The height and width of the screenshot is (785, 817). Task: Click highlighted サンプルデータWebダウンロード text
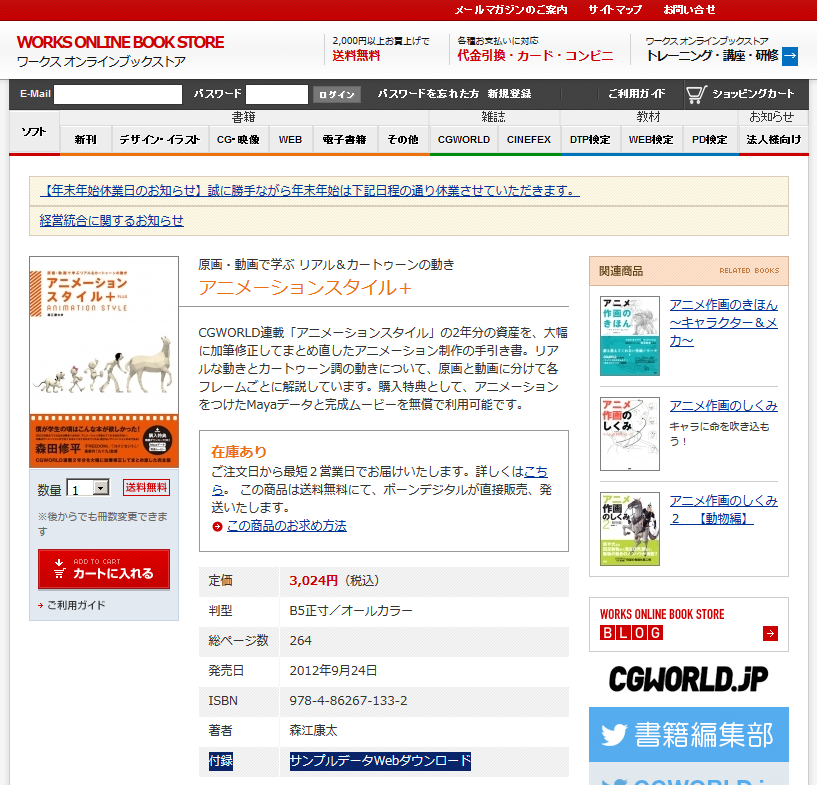[380, 761]
